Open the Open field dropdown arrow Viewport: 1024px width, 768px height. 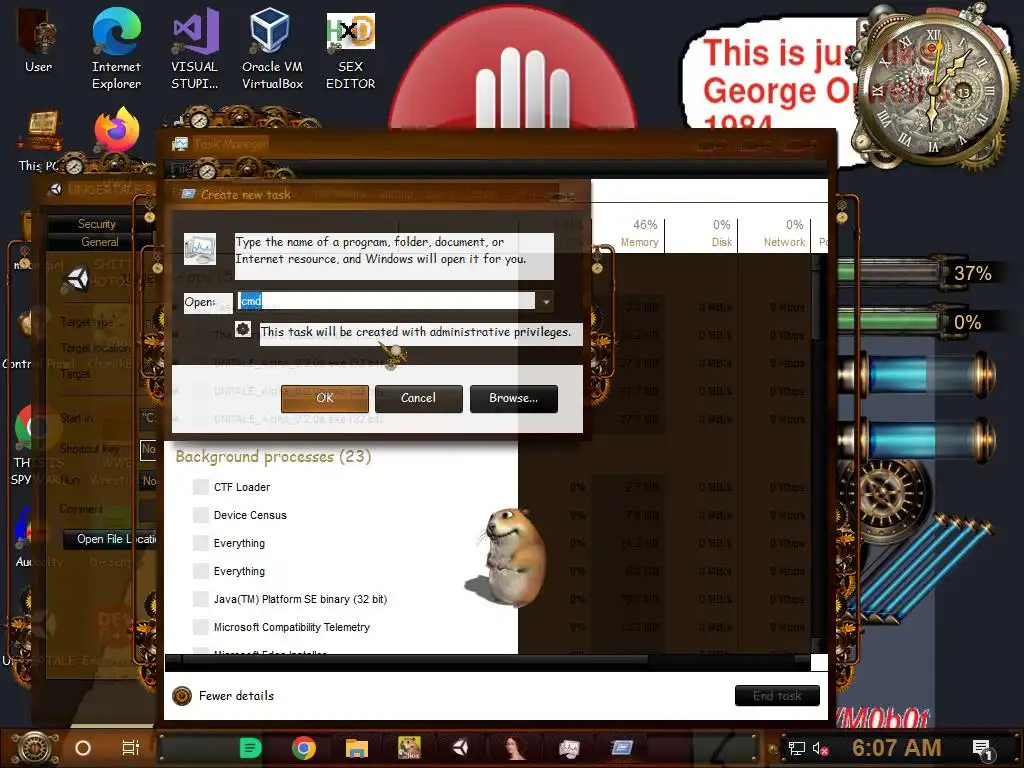point(546,301)
